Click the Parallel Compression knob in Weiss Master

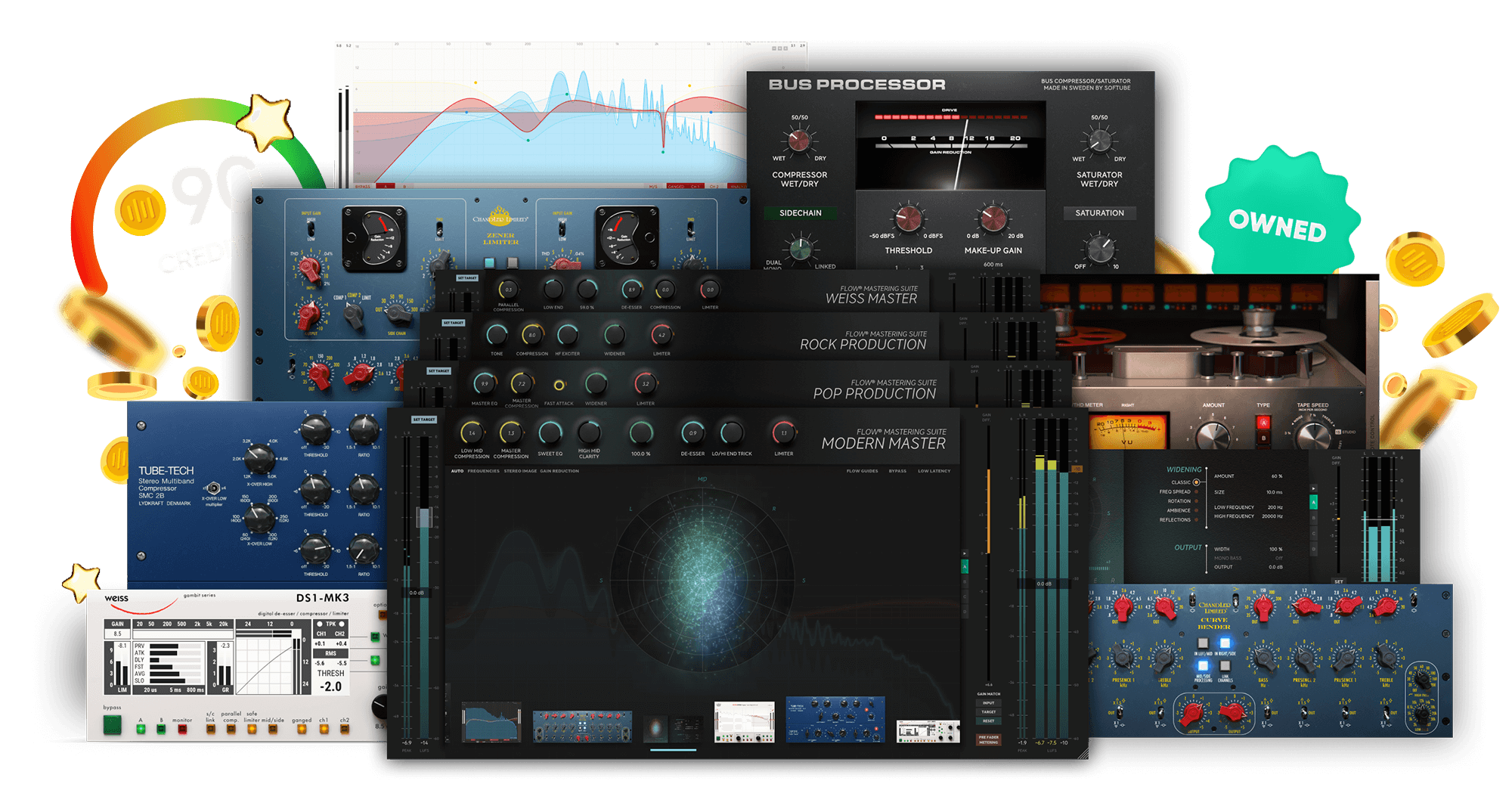[x=508, y=290]
